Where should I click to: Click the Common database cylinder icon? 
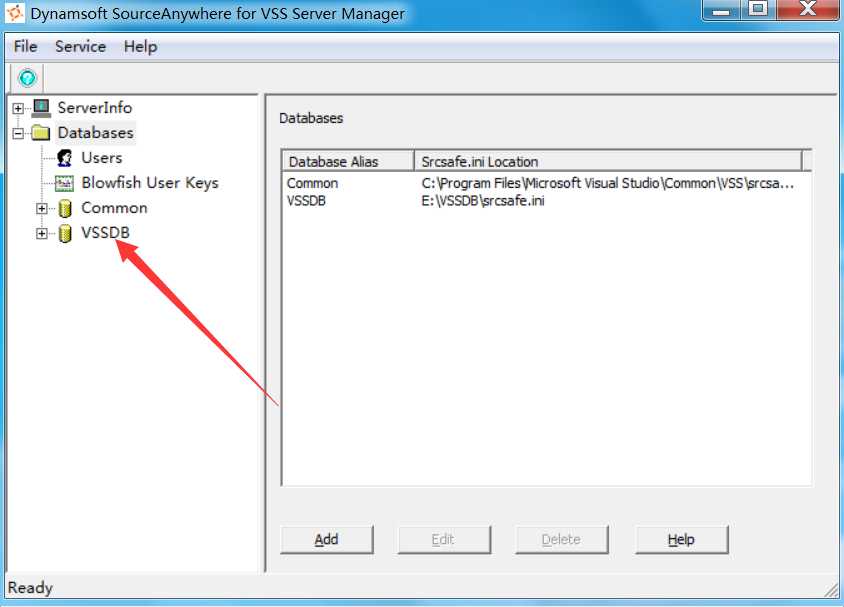coord(65,208)
